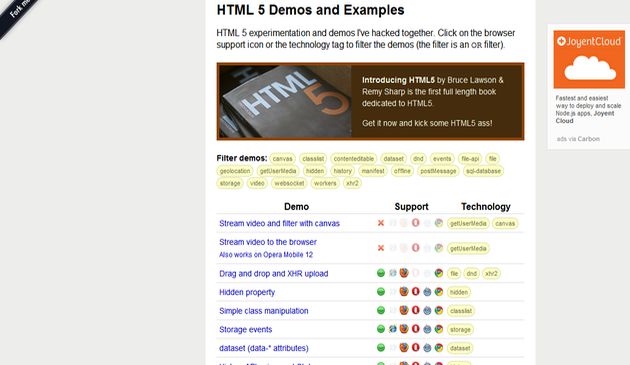This screenshot has height=365, width=630.
Task: Filter demos by the sql-database tag
Action: click(x=483, y=171)
